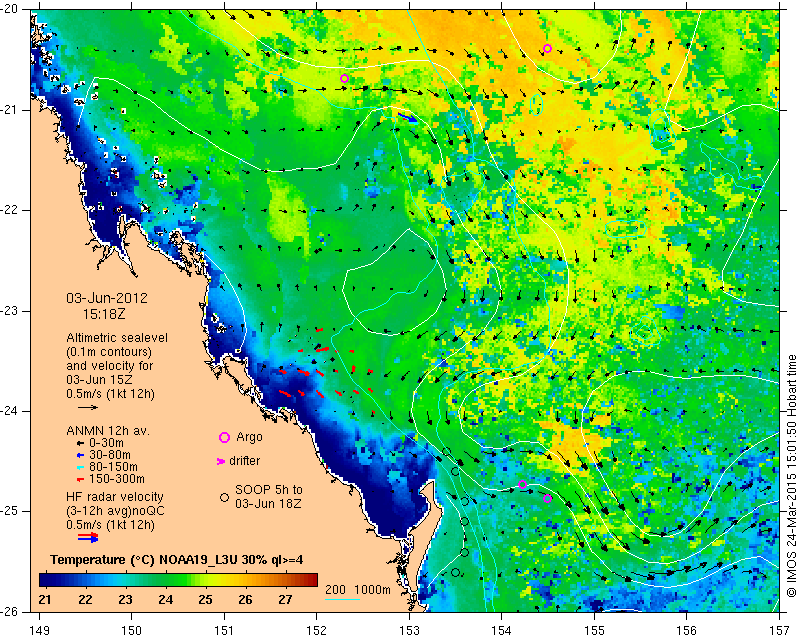Click the date label '03-Jun-2012'
The width and height of the screenshot is (800, 640).
(x=107, y=298)
